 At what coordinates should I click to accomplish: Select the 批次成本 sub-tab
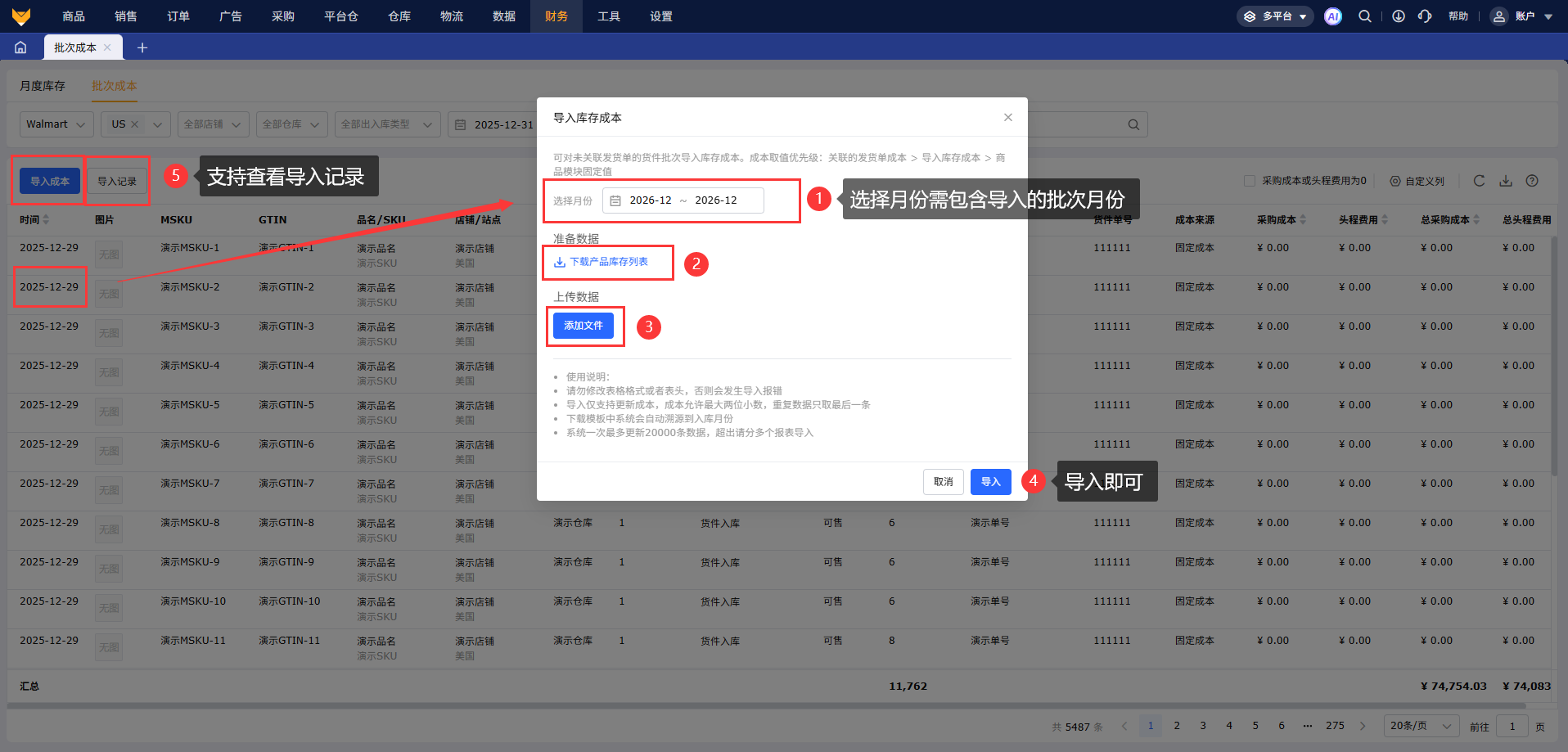[x=115, y=86]
